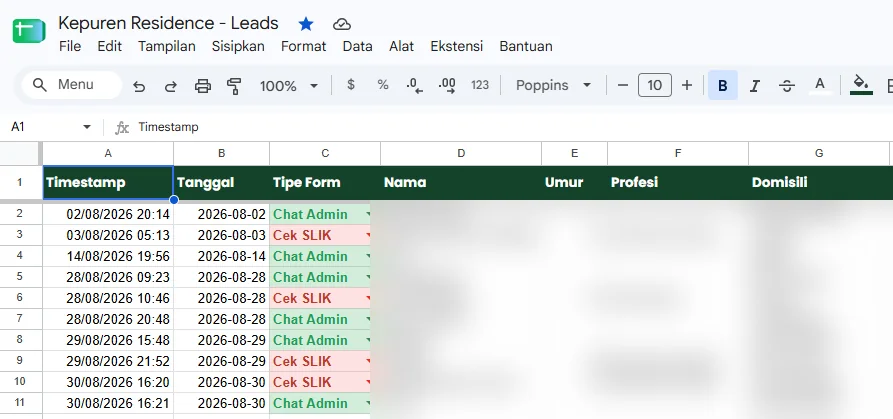Open the Tampilan menu

(167, 46)
